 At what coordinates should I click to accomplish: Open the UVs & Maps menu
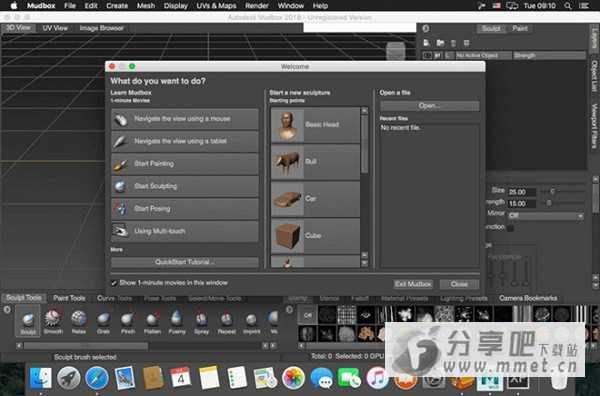pos(216,6)
